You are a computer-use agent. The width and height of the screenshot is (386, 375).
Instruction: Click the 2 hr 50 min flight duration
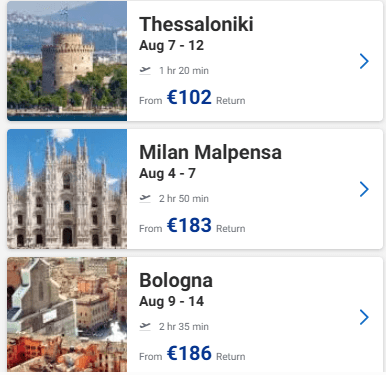point(184,199)
